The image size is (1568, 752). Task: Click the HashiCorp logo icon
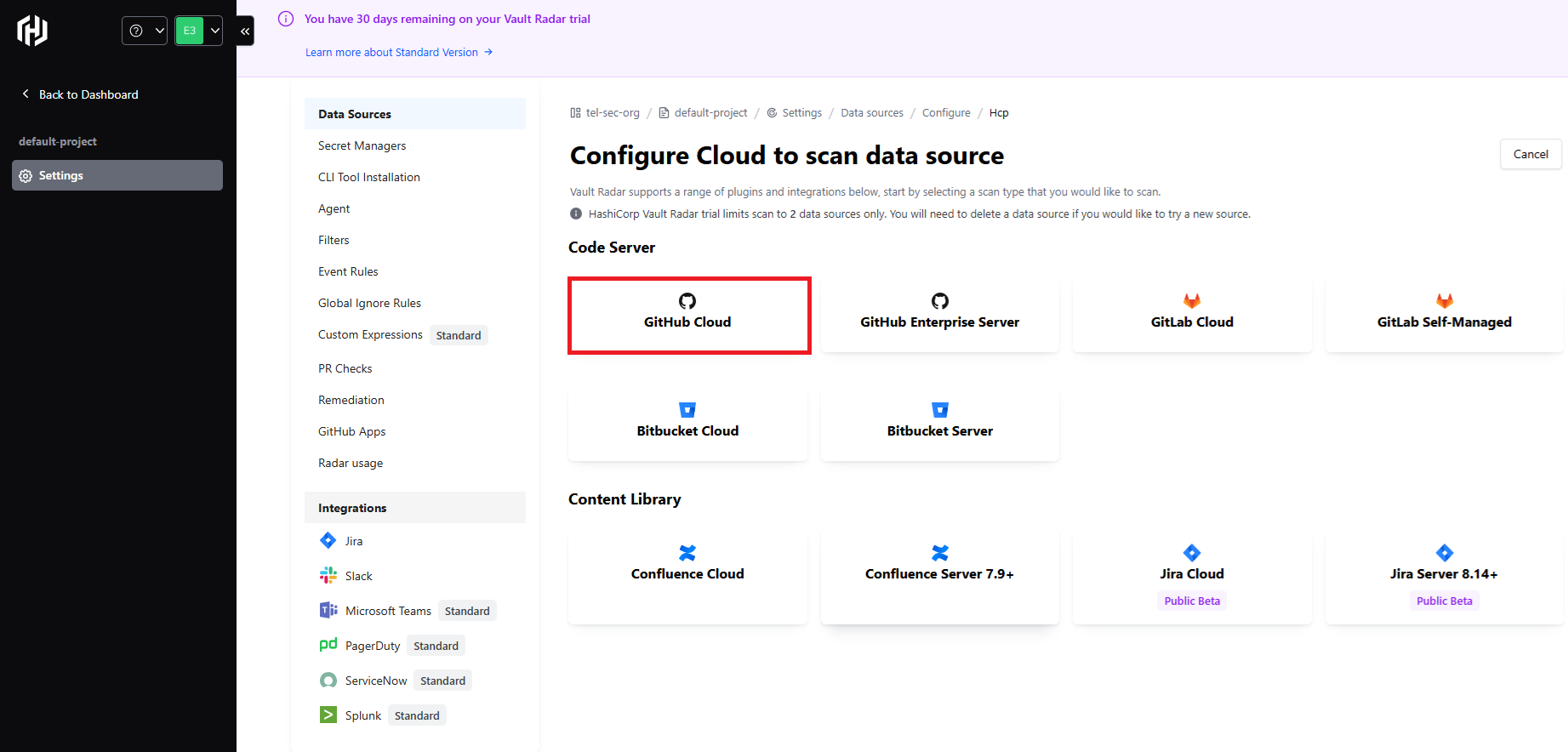pos(32,31)
